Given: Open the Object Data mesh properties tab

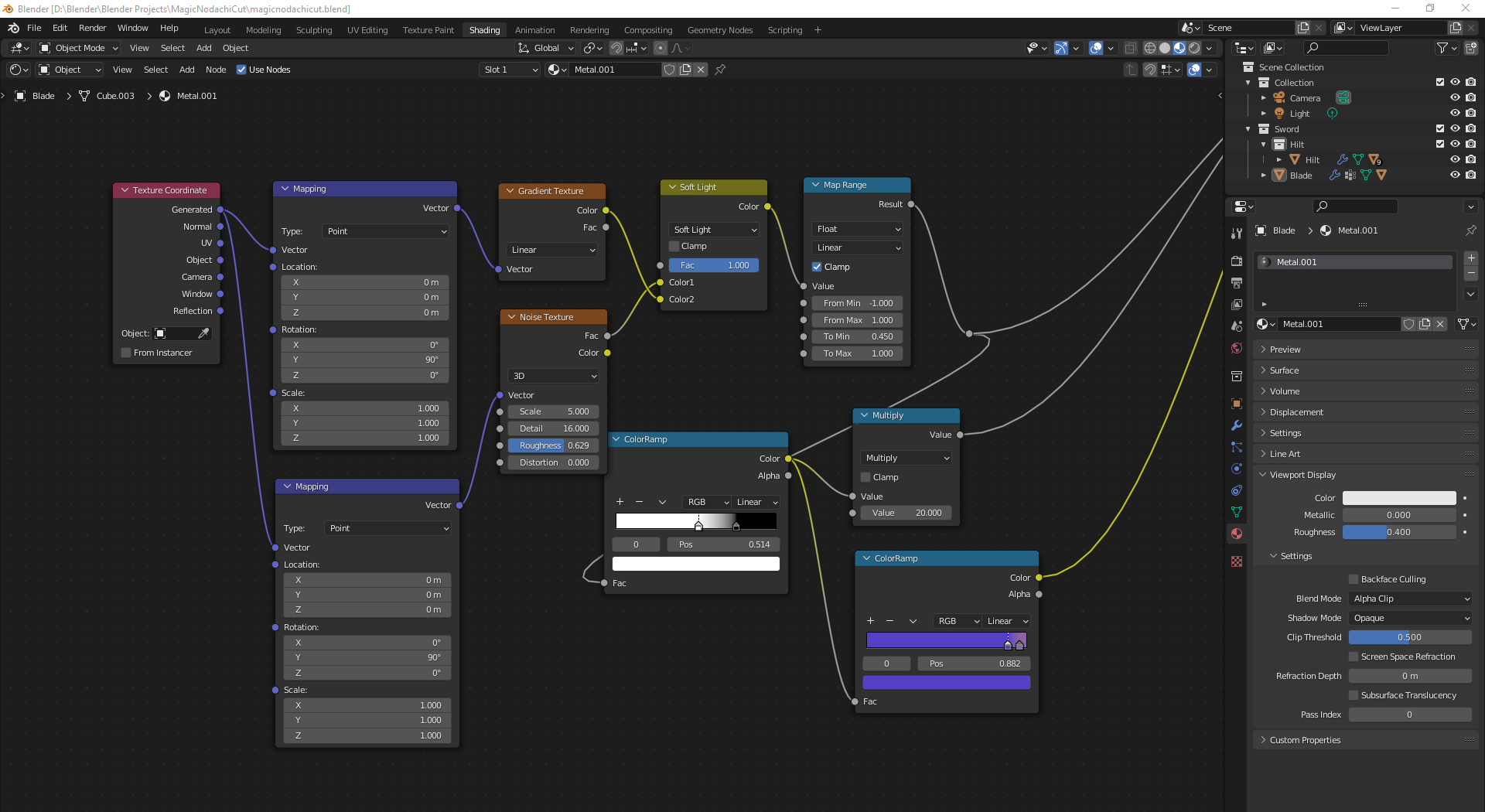Looking at the screenshot, I should point(1237,512).
